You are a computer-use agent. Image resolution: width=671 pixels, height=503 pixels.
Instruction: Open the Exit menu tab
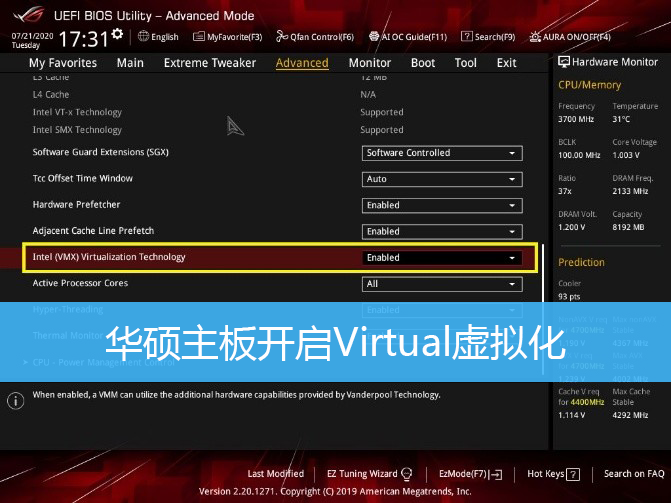pyautogui.click(x=507, y=63)
